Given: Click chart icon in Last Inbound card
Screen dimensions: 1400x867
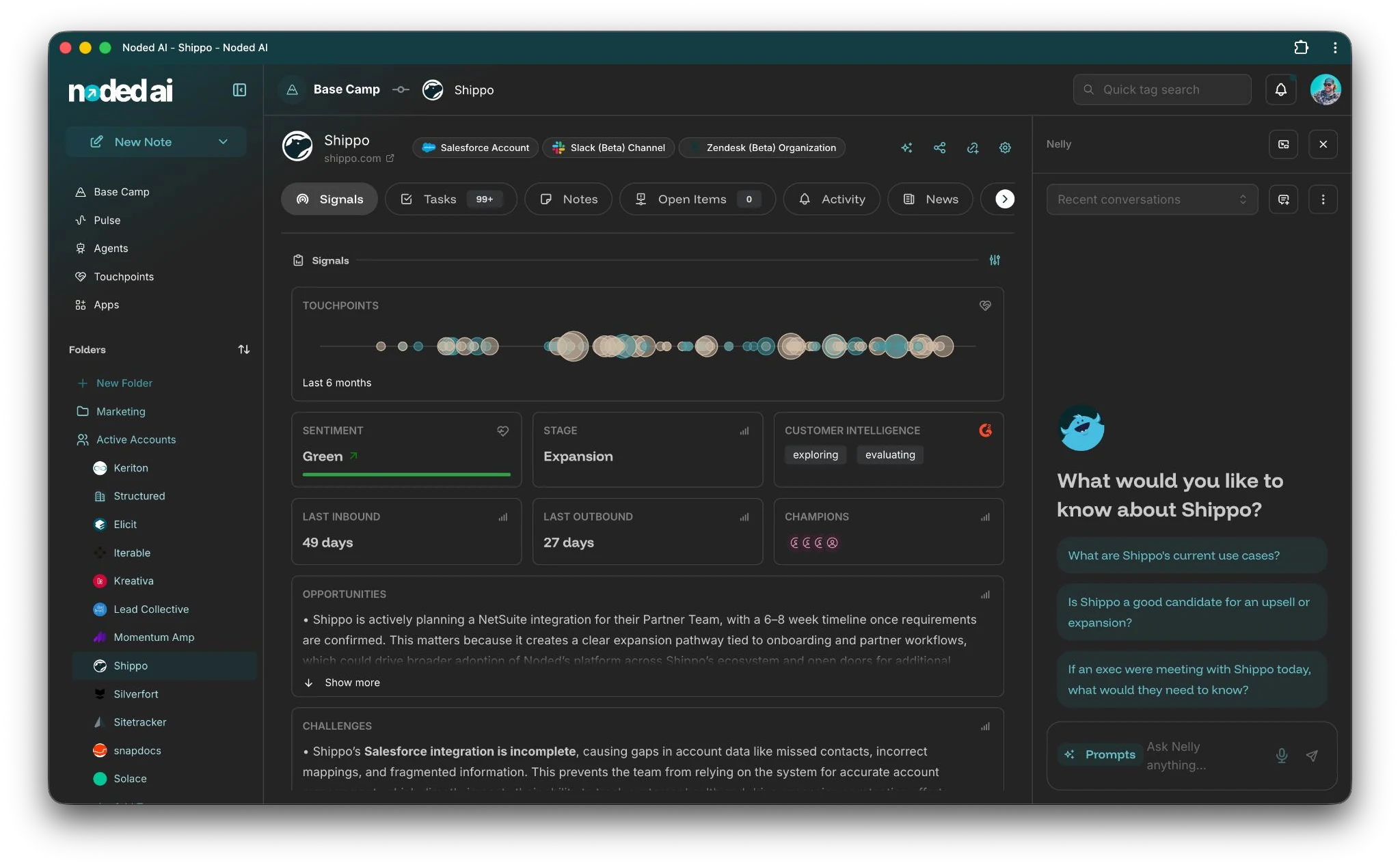Looking at the screenshot, I should 503,517.
